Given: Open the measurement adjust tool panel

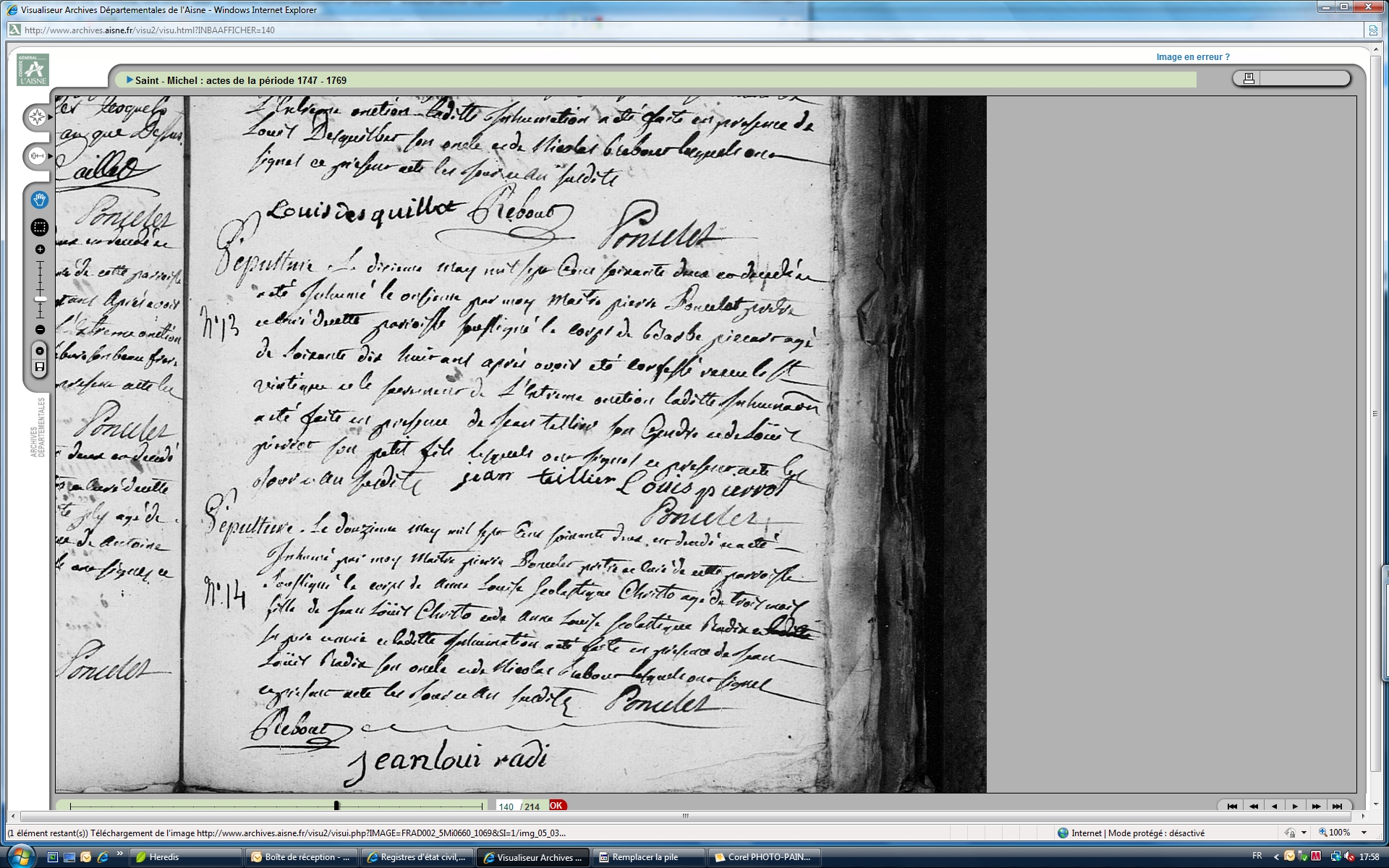Looking at the screenshot, I should [x=38, y=156].
